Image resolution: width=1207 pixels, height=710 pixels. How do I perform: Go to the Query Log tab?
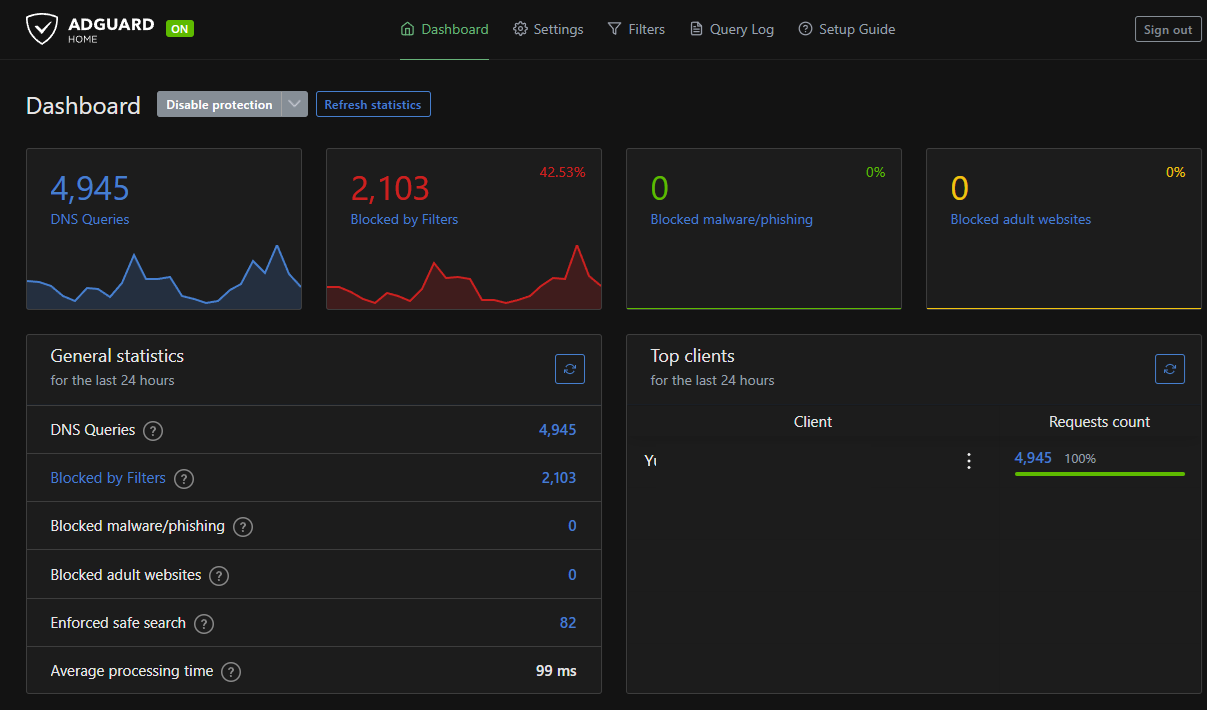point(732,30)
